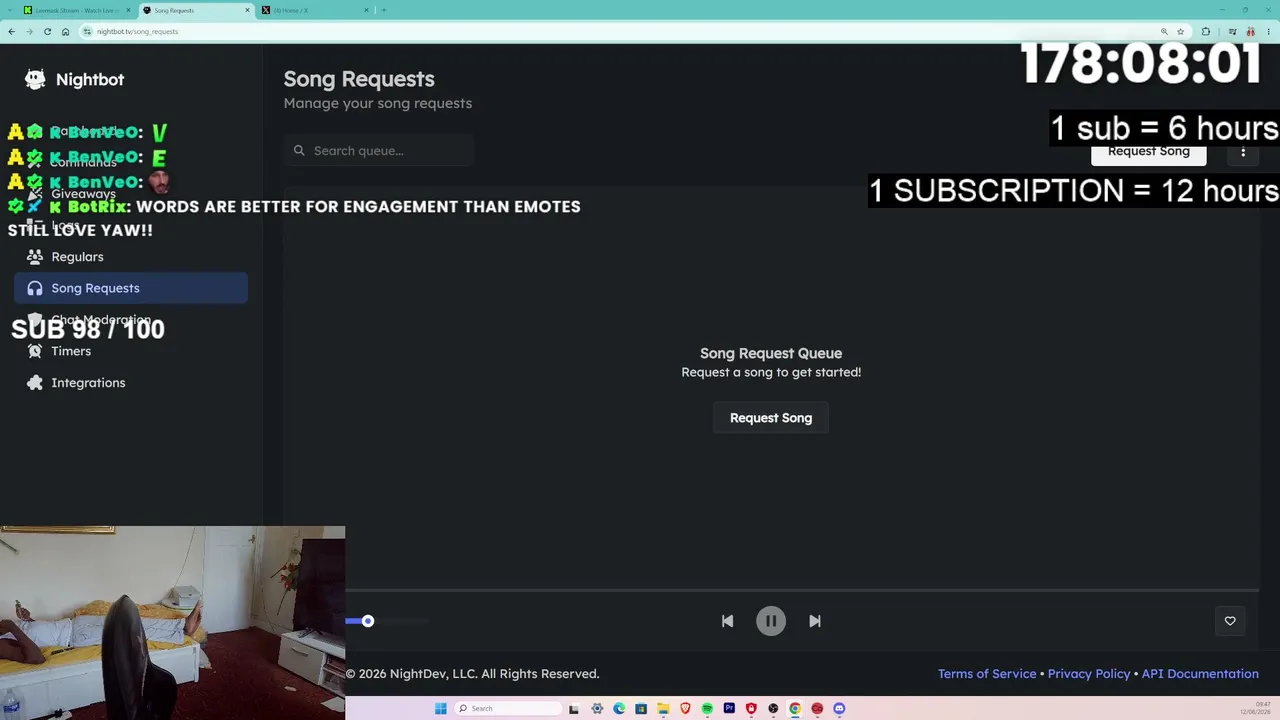Click the Search queue input field
The width and height of the screenshot is (1280, 720).
click(379, 151)
